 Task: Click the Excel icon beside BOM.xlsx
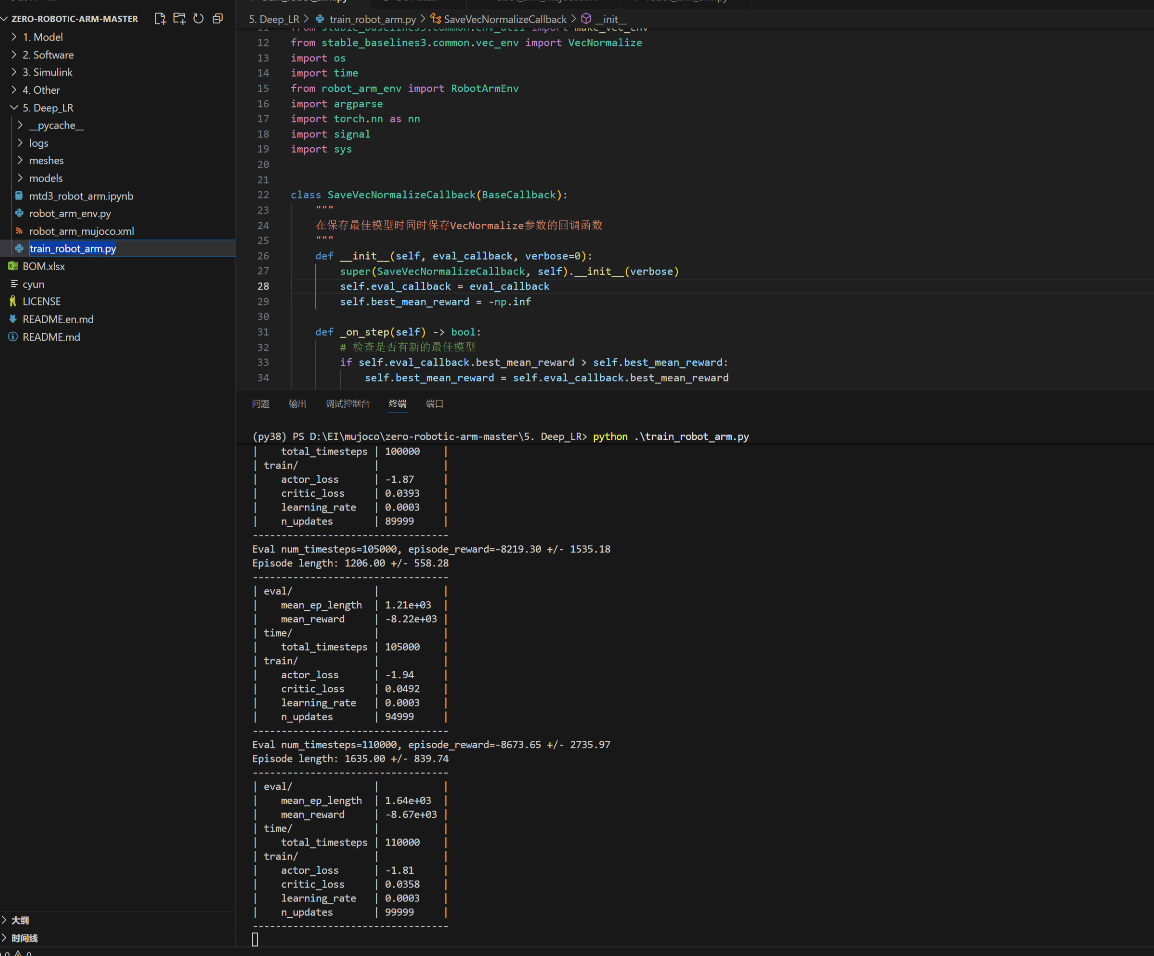pyautogui.click(x=13, y=266)
